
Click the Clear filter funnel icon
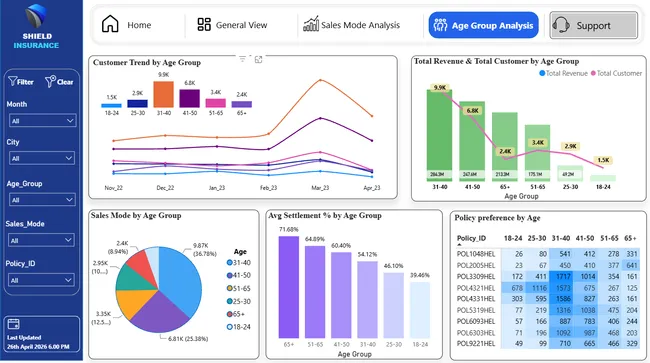[50, 81]
